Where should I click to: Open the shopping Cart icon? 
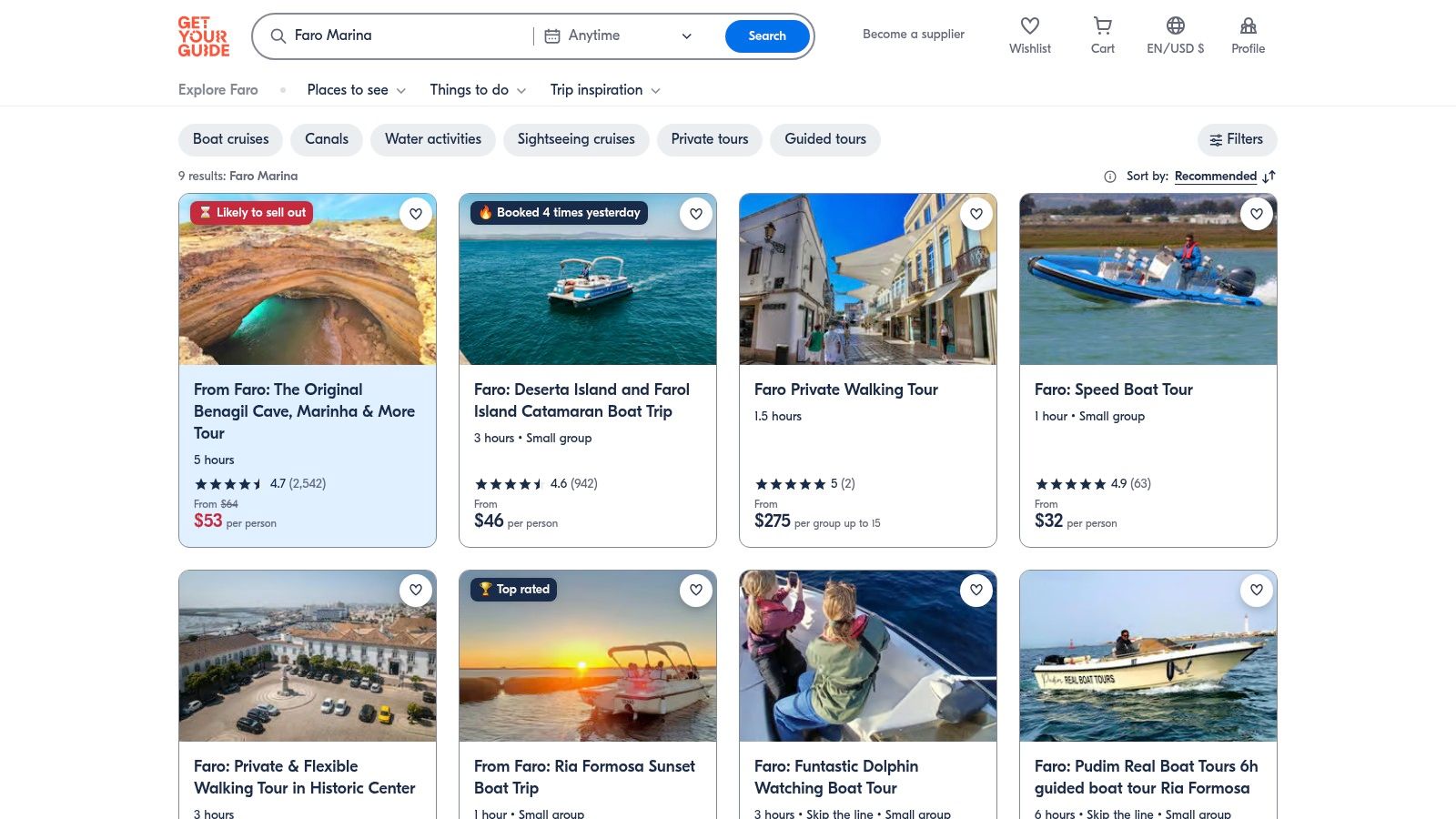(1103, 25)
